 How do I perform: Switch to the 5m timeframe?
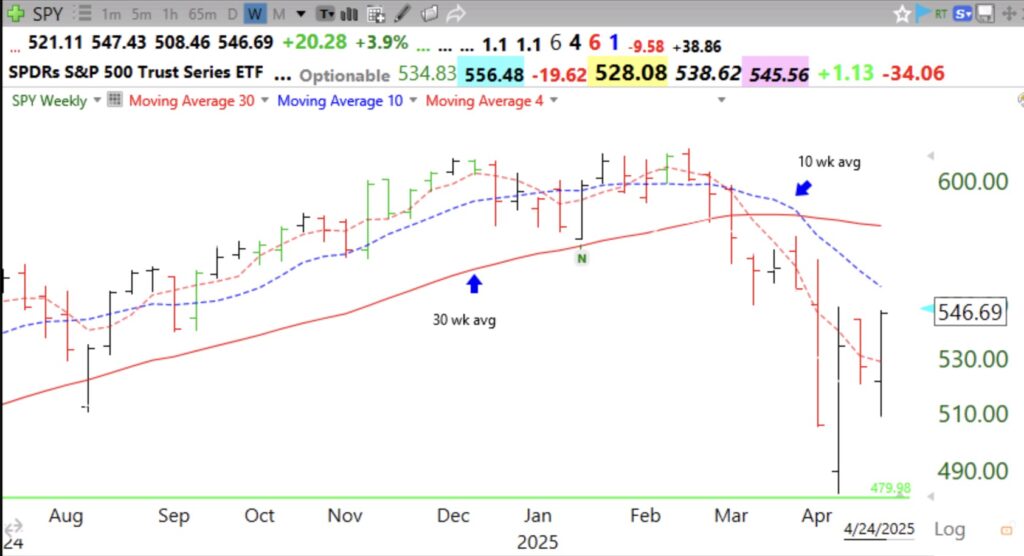click(x=141, y=14)
